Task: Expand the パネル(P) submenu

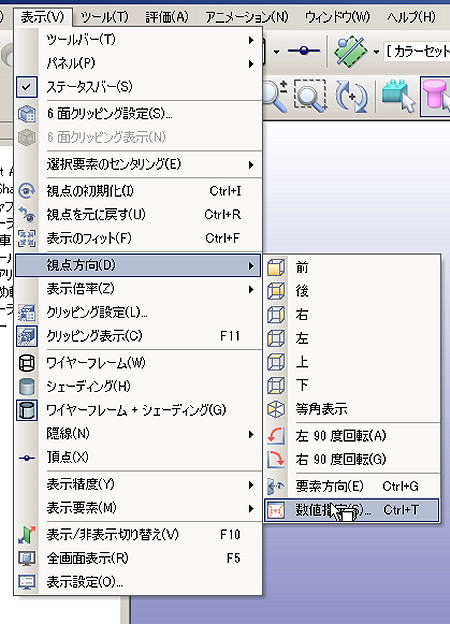Action: 138,63
